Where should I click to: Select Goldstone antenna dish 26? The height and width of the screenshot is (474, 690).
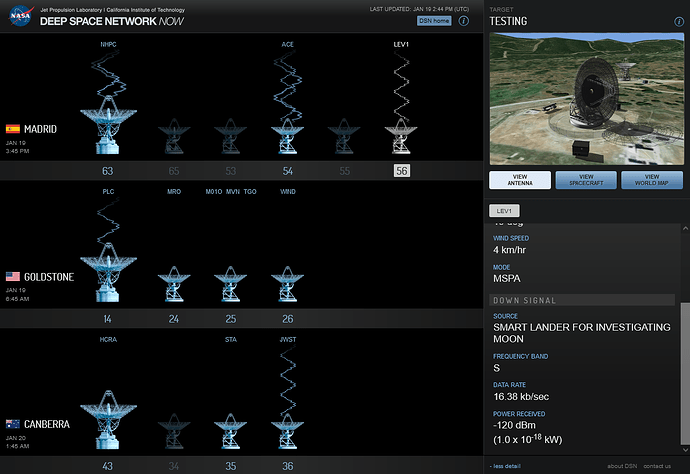pyautogui.click(x=287, y=284)
